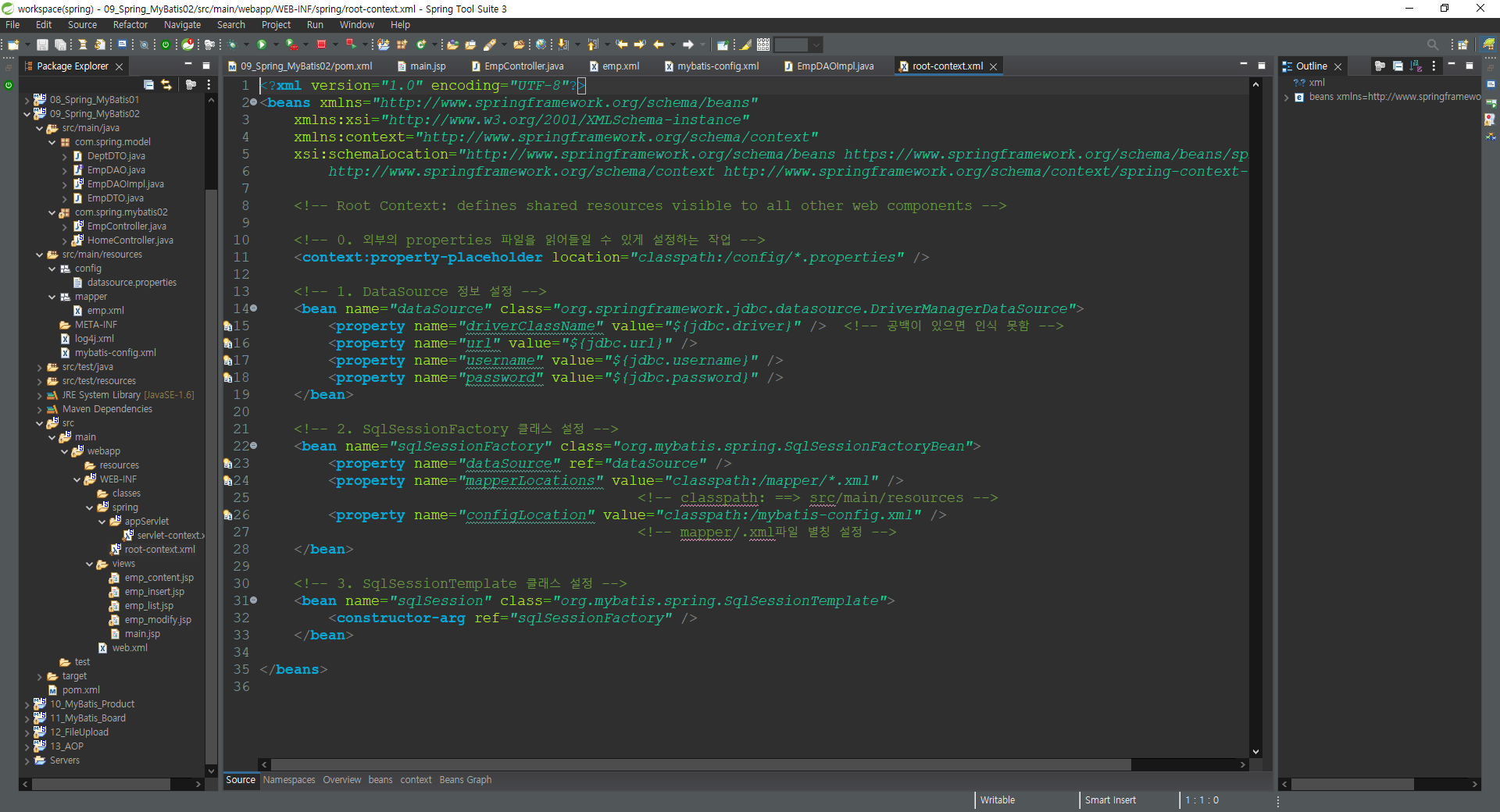This screenshot has width=1500, height=812.
Task: Click the green Run button in toolbar
Action: tap(262, 45)
